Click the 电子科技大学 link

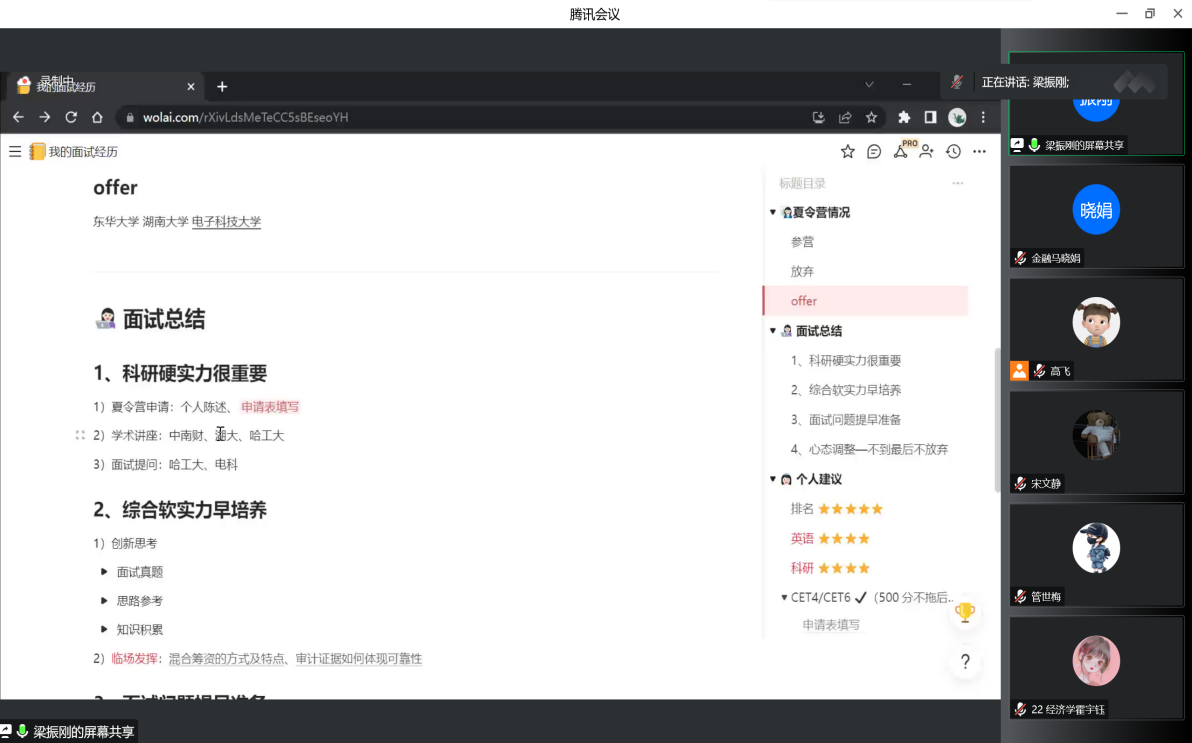coord(226,222)
